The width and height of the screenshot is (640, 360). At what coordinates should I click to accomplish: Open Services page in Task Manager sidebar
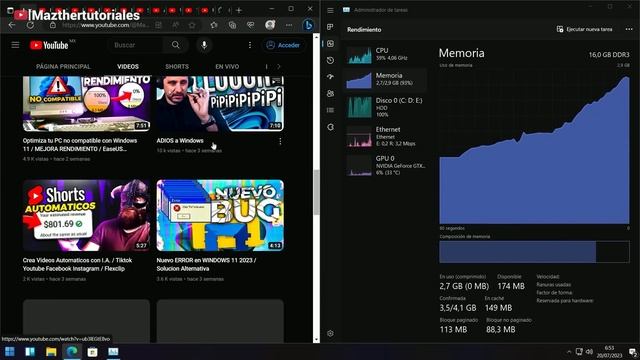pos(330,127)
